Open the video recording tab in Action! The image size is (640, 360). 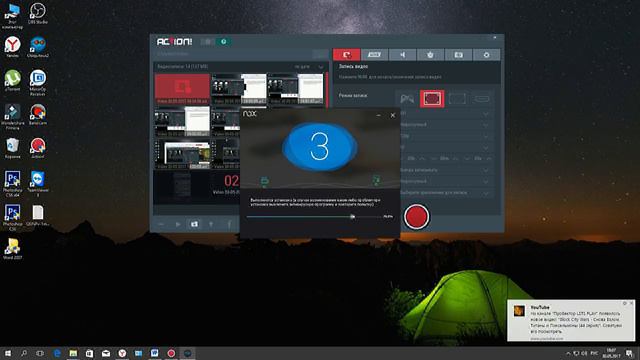347,55
